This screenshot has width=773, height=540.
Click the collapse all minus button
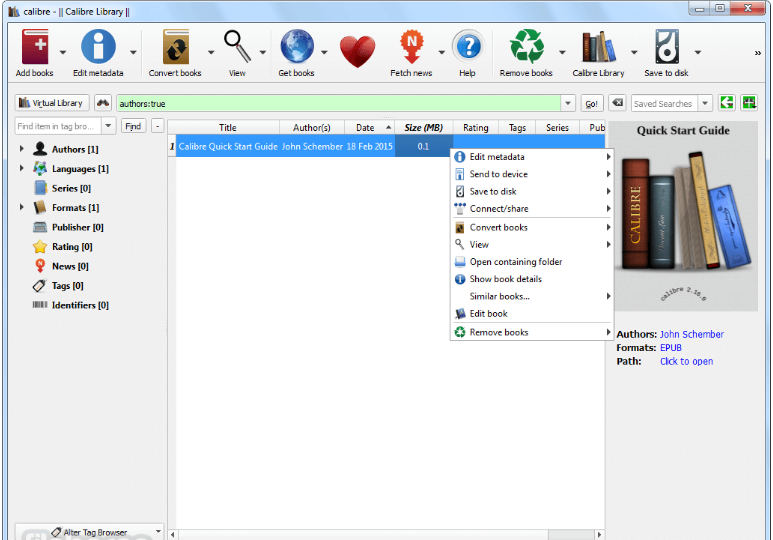(158, 126)
